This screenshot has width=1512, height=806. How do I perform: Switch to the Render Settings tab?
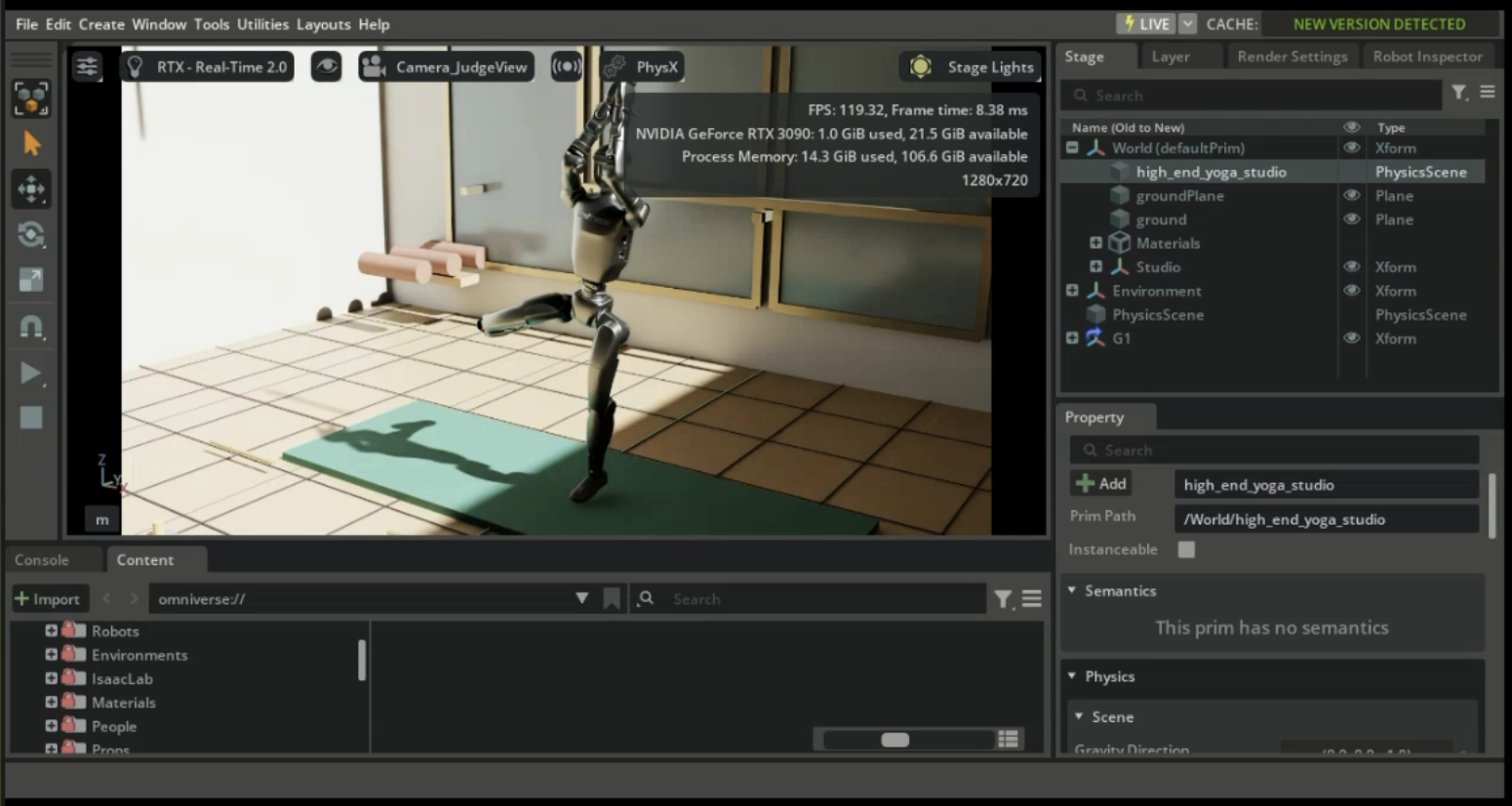tap(1292, 57)
